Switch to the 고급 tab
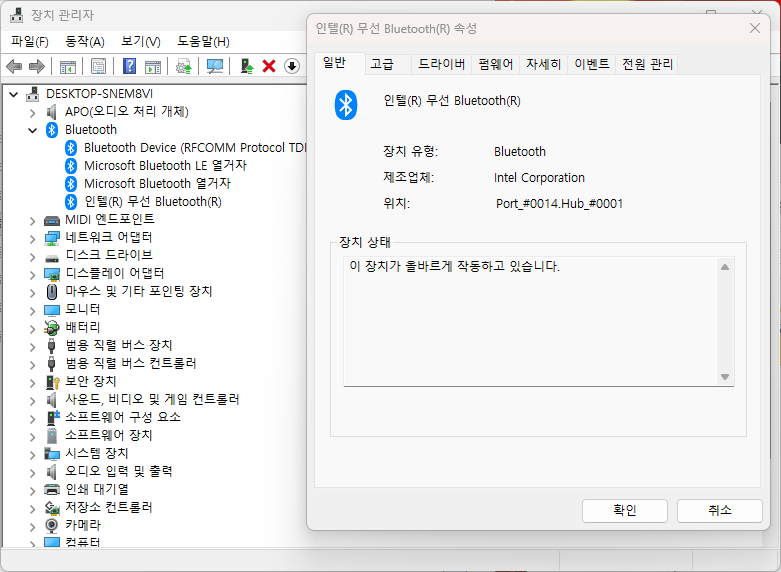This screenshot has height=572, width=781. point(388,64)
